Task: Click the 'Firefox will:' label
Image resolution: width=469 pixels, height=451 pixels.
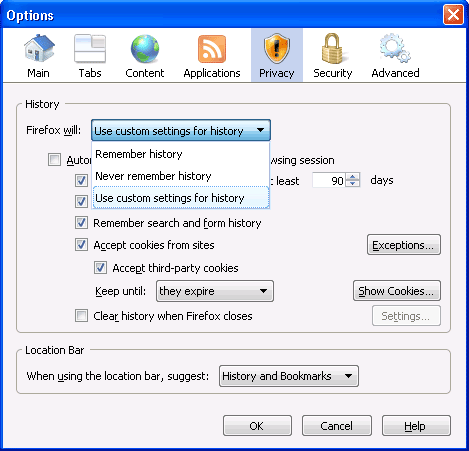Action: point(54,130)
